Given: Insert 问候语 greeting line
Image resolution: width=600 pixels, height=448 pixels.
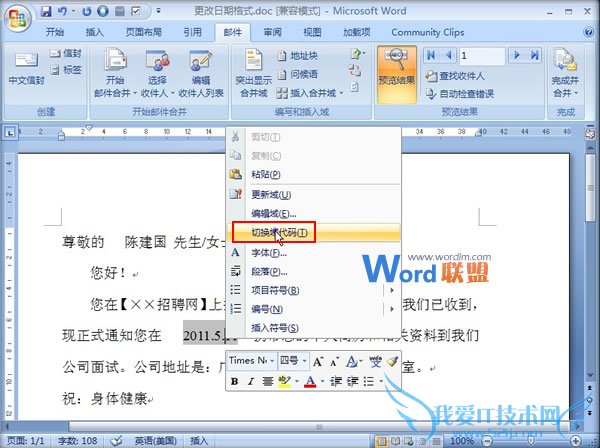Looking at the screenshot, I should (297, 74).
